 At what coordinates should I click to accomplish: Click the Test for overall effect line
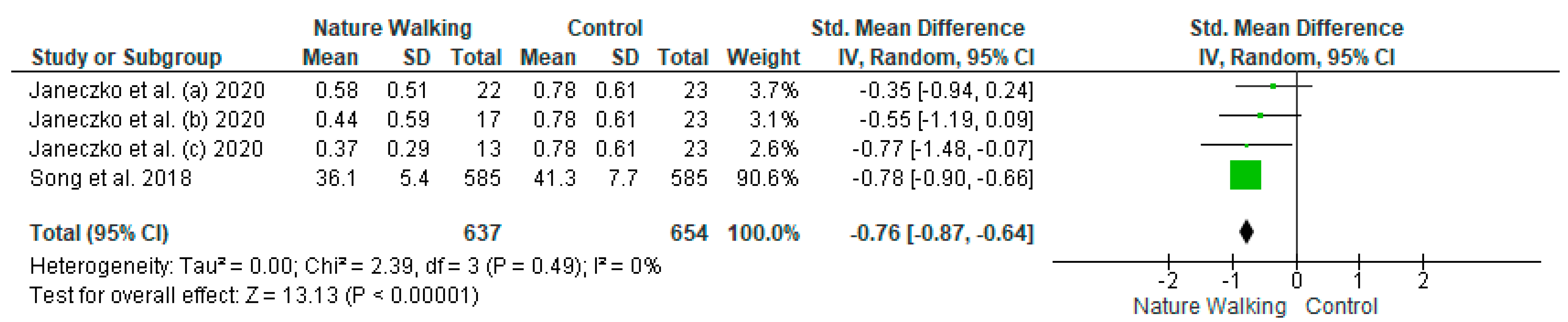254,295
